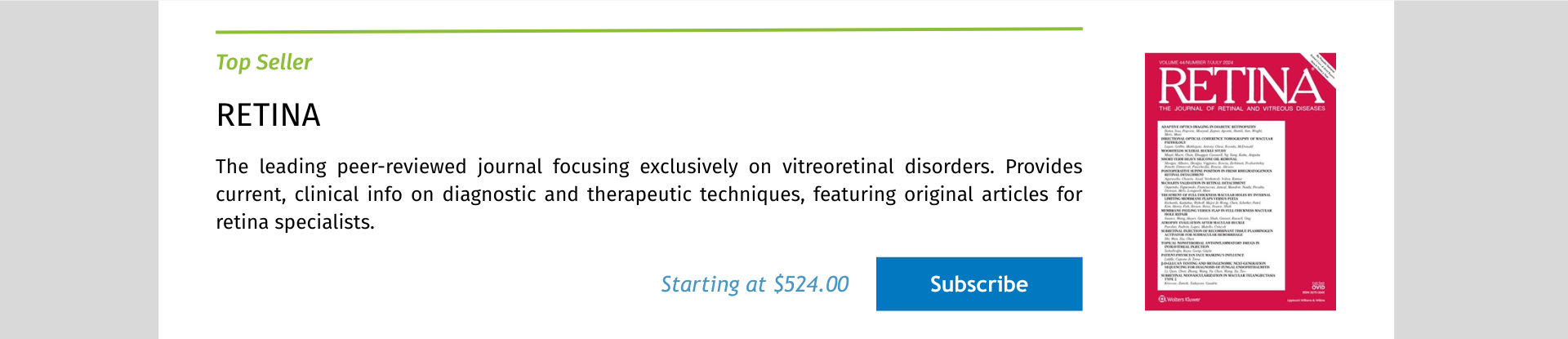Click the blue Subscribe button
Screen dimensions: 1568x339
[x=978, y=284]
